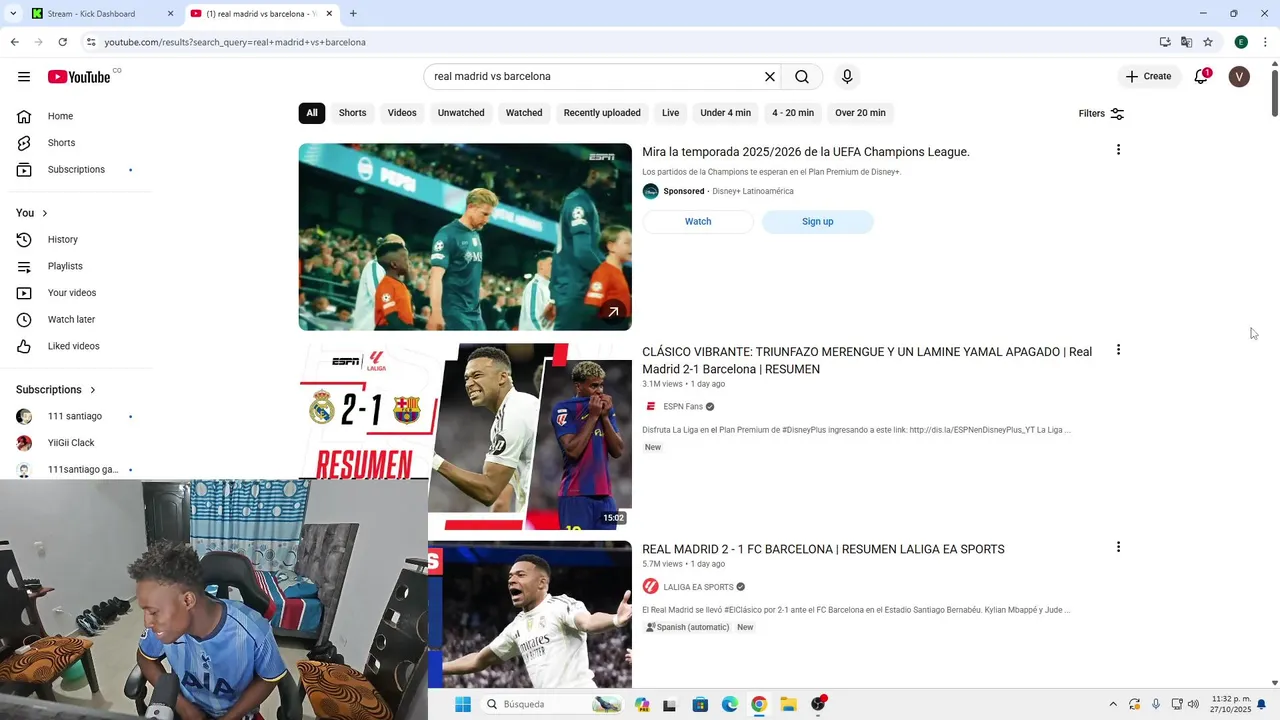
Task: Open the ad title Mira la temporada 2025/2026
Action: (806, 152)
